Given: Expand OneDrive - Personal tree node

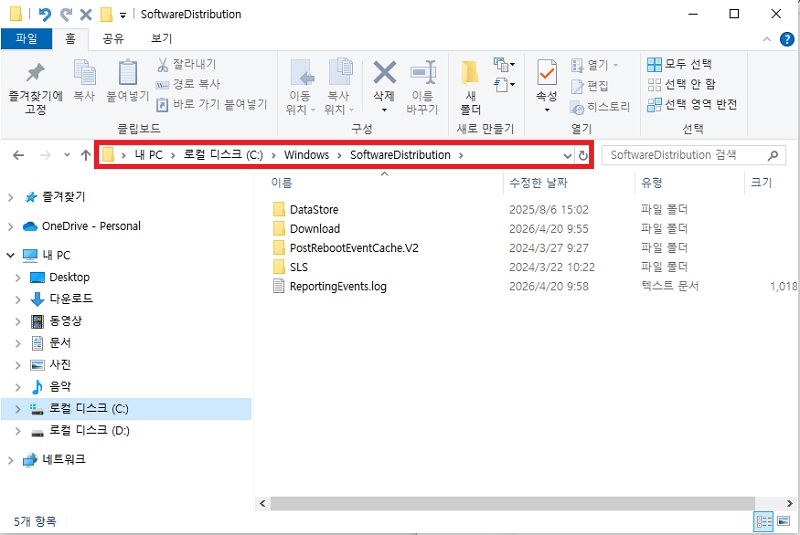Looking at the screenshot, I should 10,226.
